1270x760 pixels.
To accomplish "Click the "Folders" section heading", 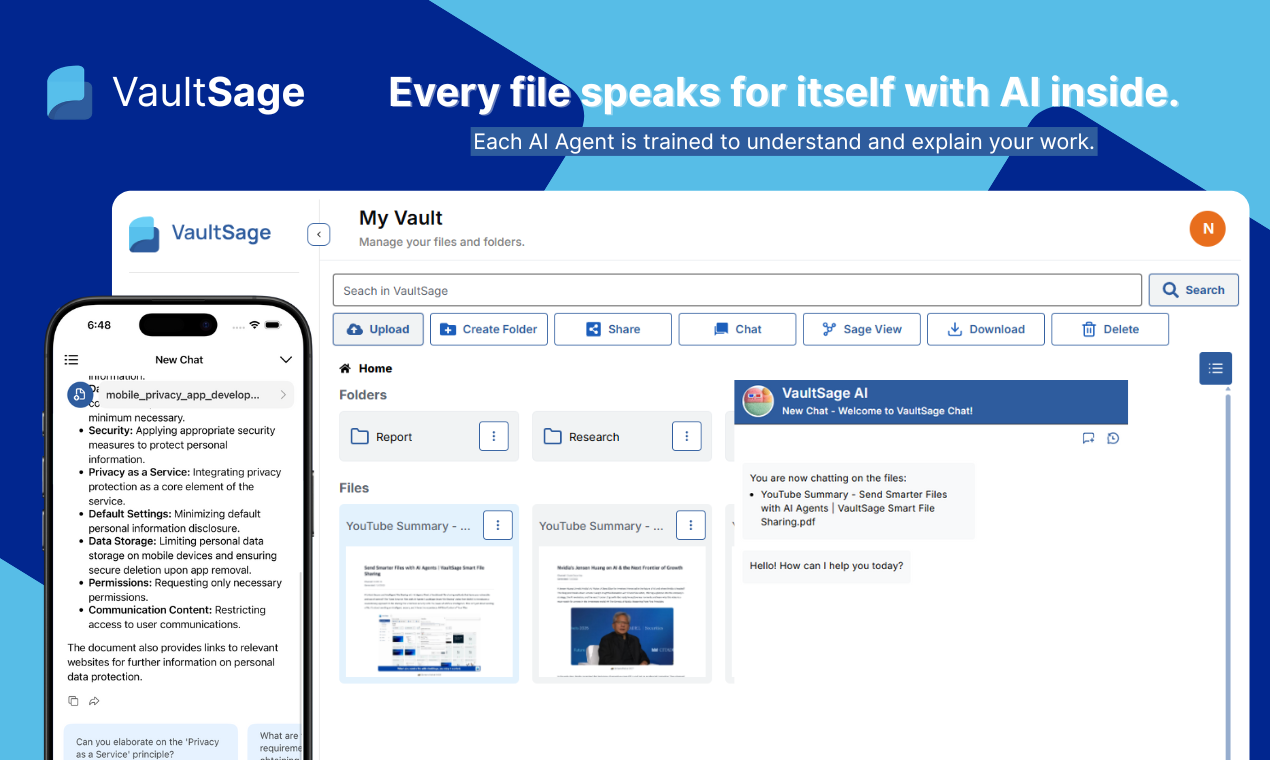I will tap(363, 395).
